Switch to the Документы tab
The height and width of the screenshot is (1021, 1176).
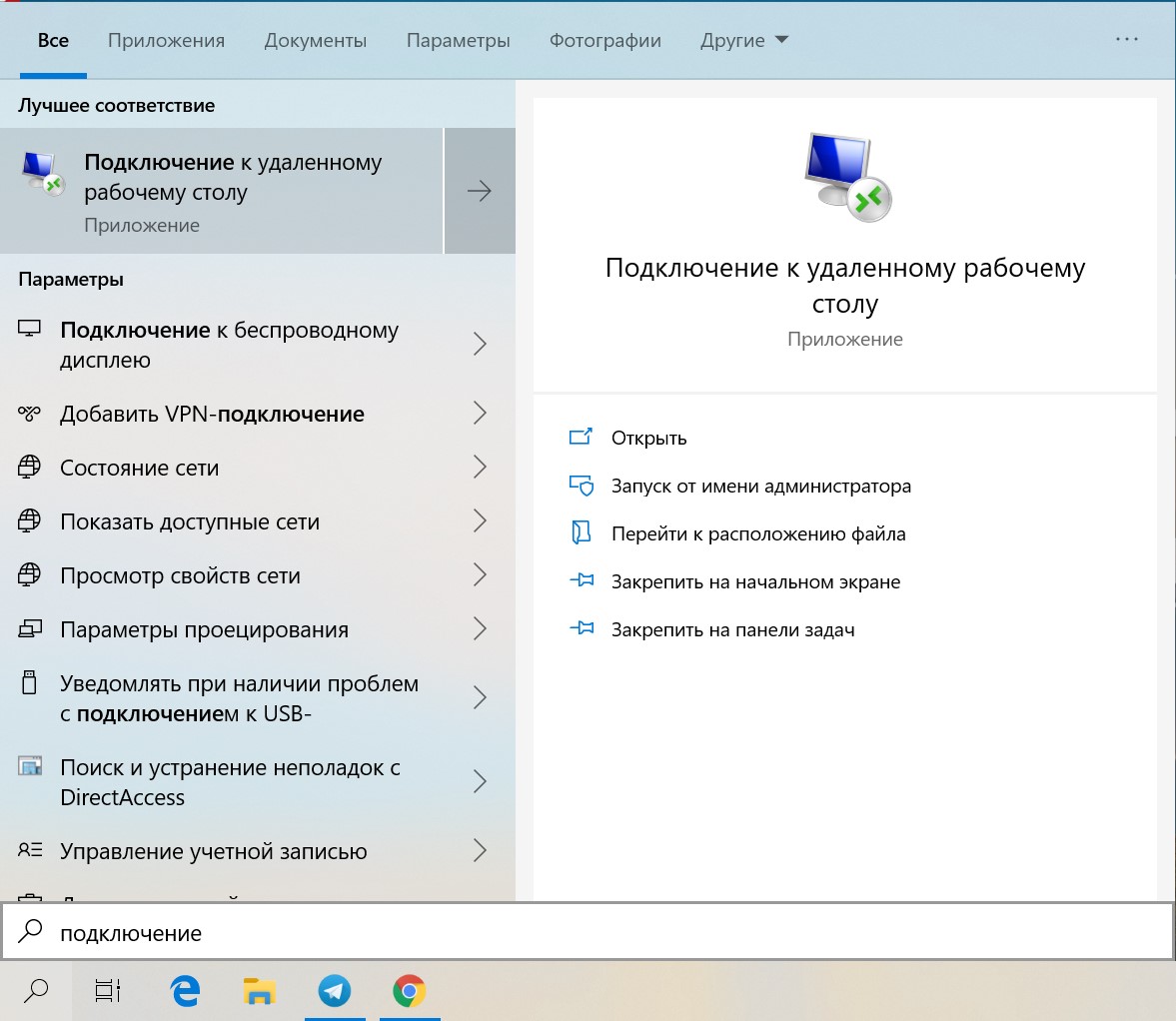[315, 41]
